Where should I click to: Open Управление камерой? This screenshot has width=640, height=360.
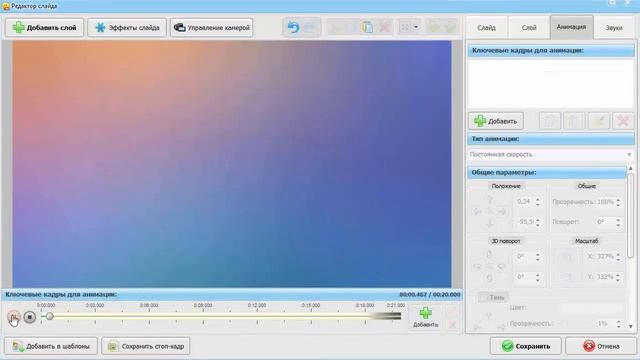coord(211,27)
